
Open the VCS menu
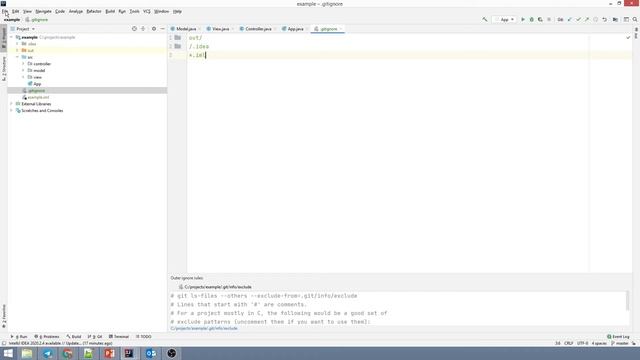point(147,11)
